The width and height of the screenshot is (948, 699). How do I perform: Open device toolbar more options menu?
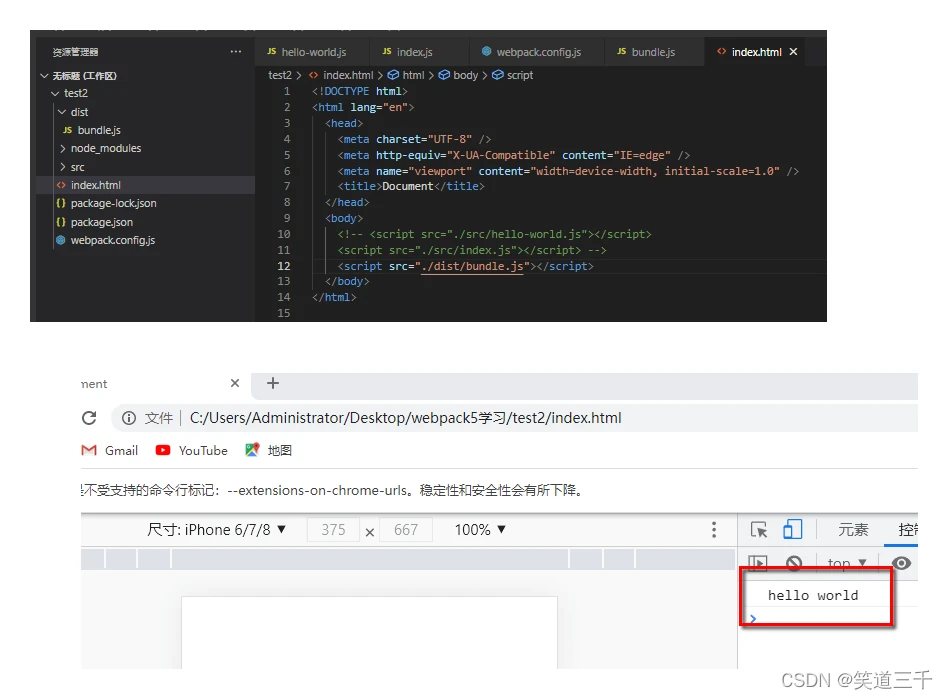click(x=714, y=530)
